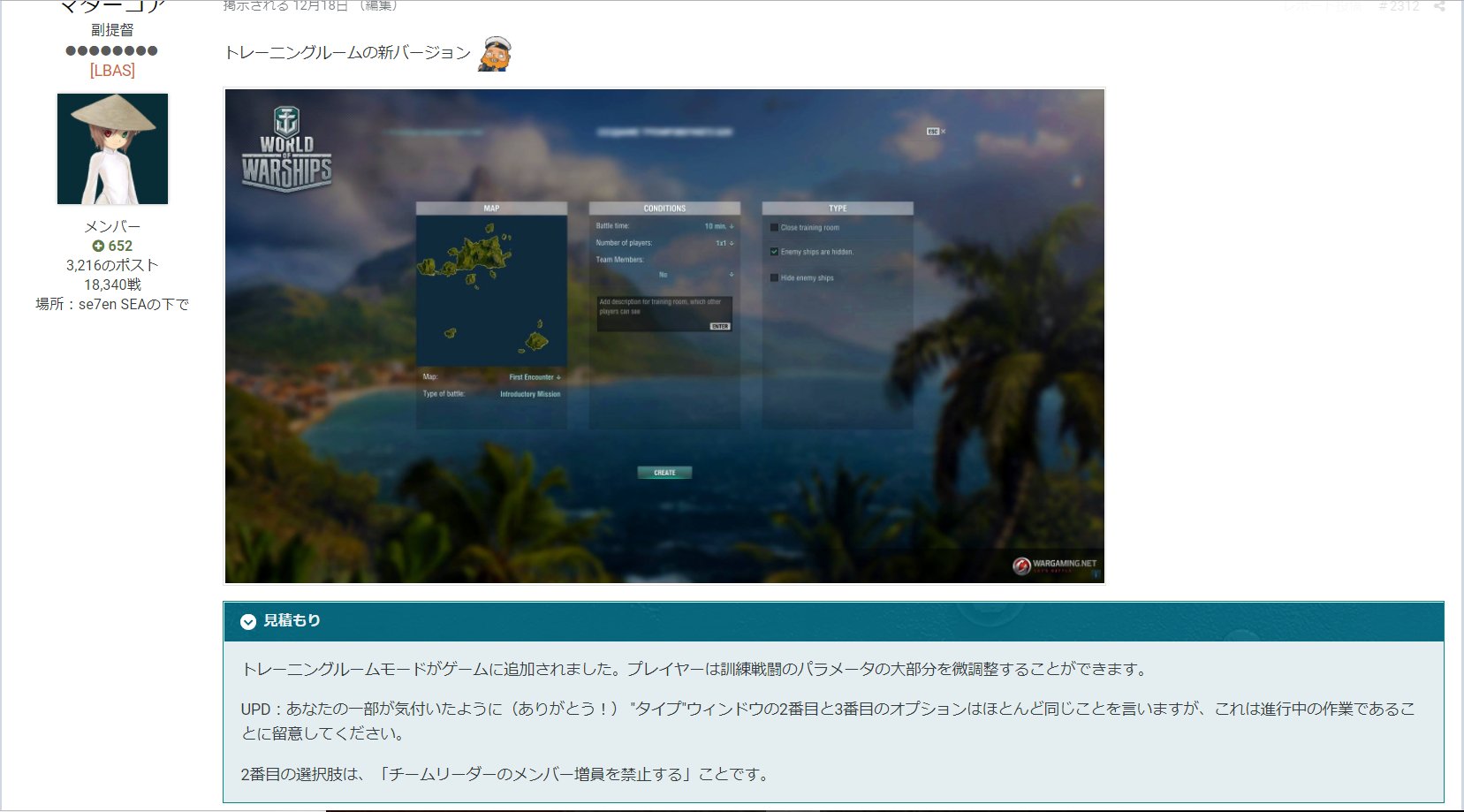Screen dimensions: 1464x812
Task: Click the captain emoticon after the post title
Action: [495, 54]
